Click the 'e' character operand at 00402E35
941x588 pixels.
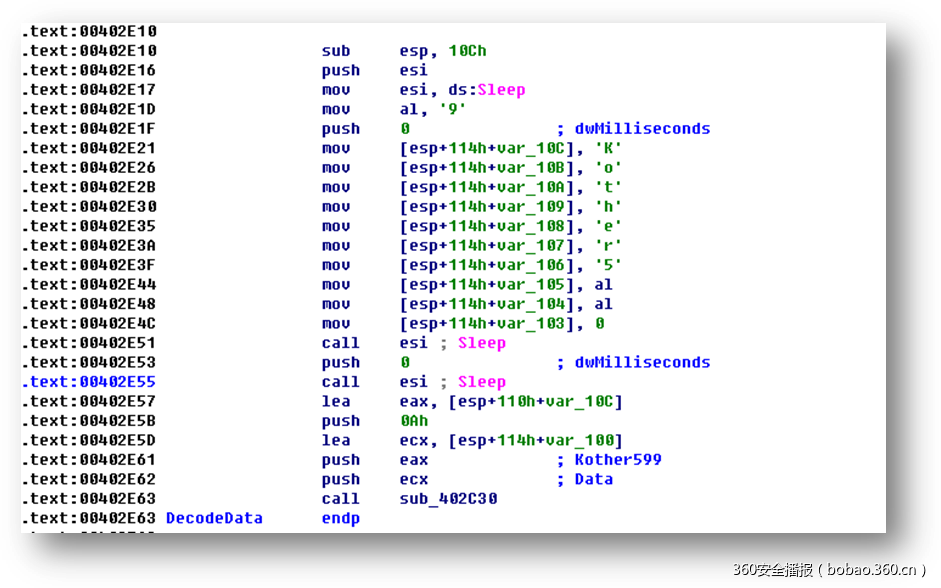(608, 226)
